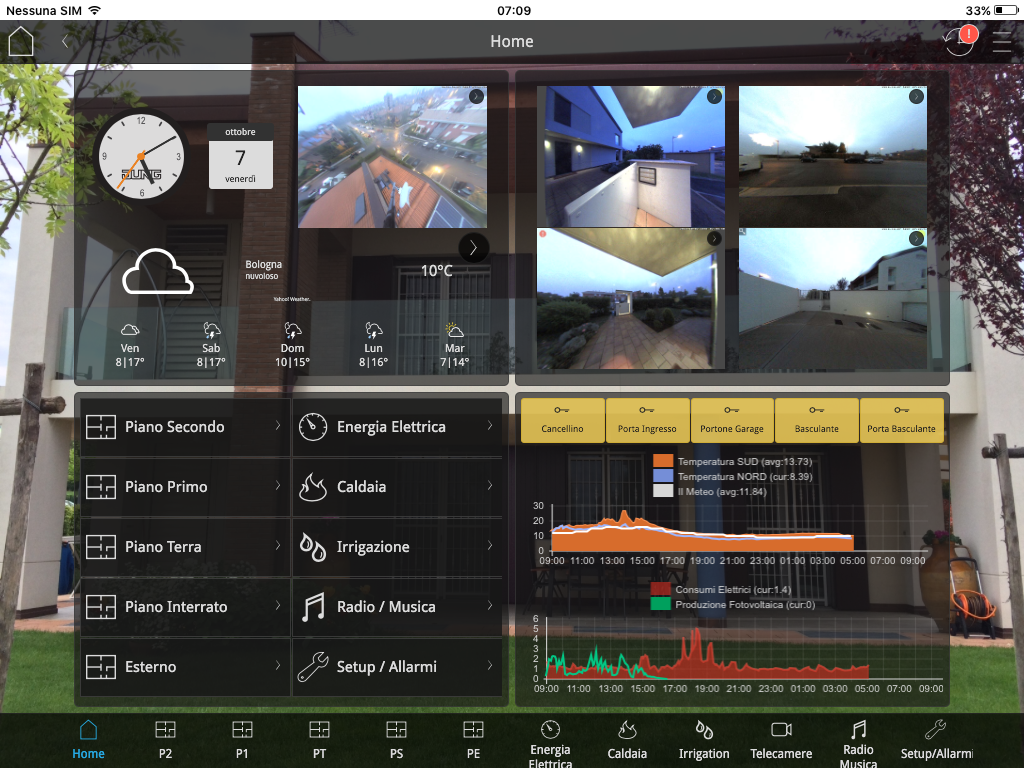Screen dimensions: 1024x768
Task: Toggle the Portone Garage key button
Action: click(x=732, y=420)
